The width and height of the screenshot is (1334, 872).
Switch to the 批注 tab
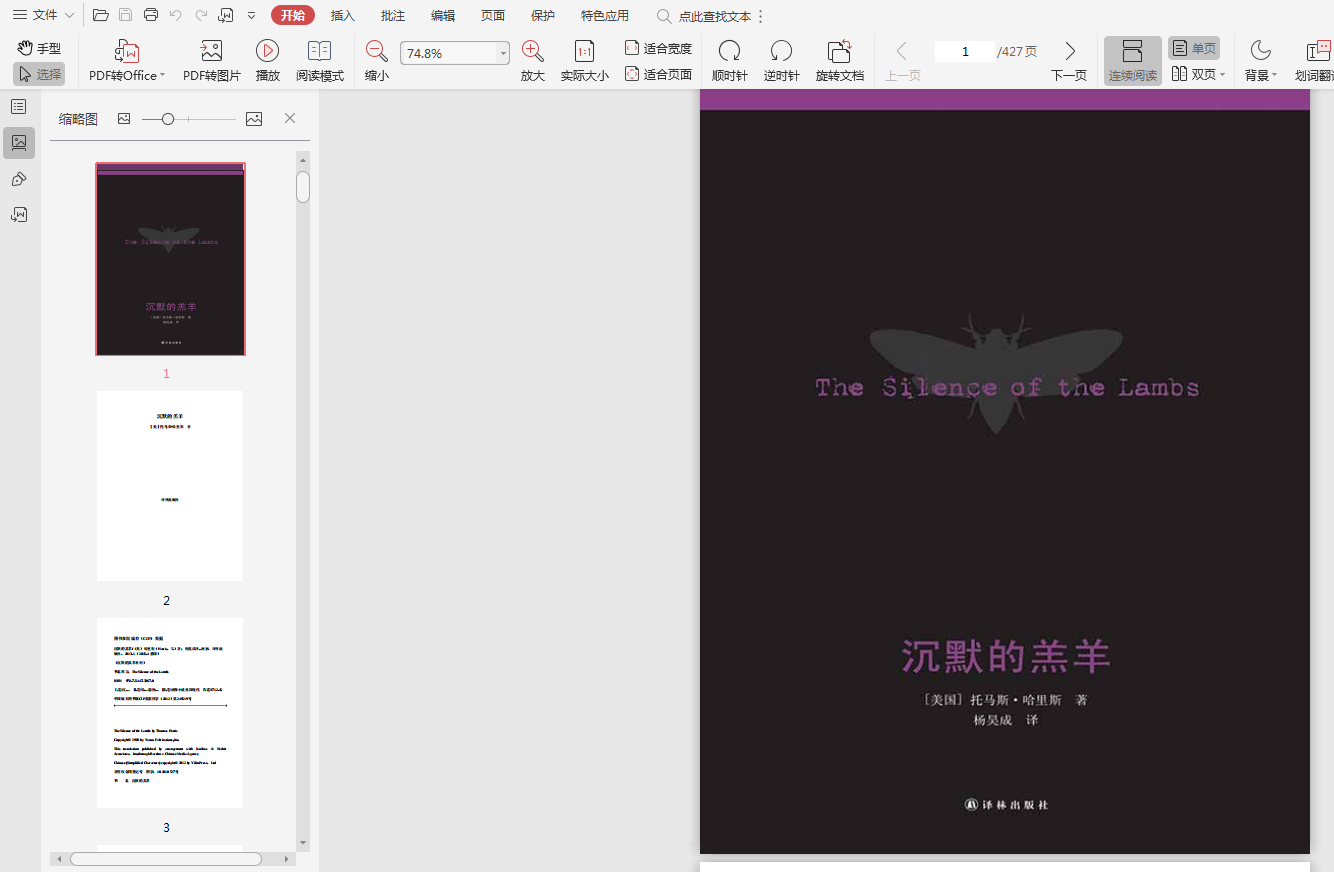click(393, 15)
